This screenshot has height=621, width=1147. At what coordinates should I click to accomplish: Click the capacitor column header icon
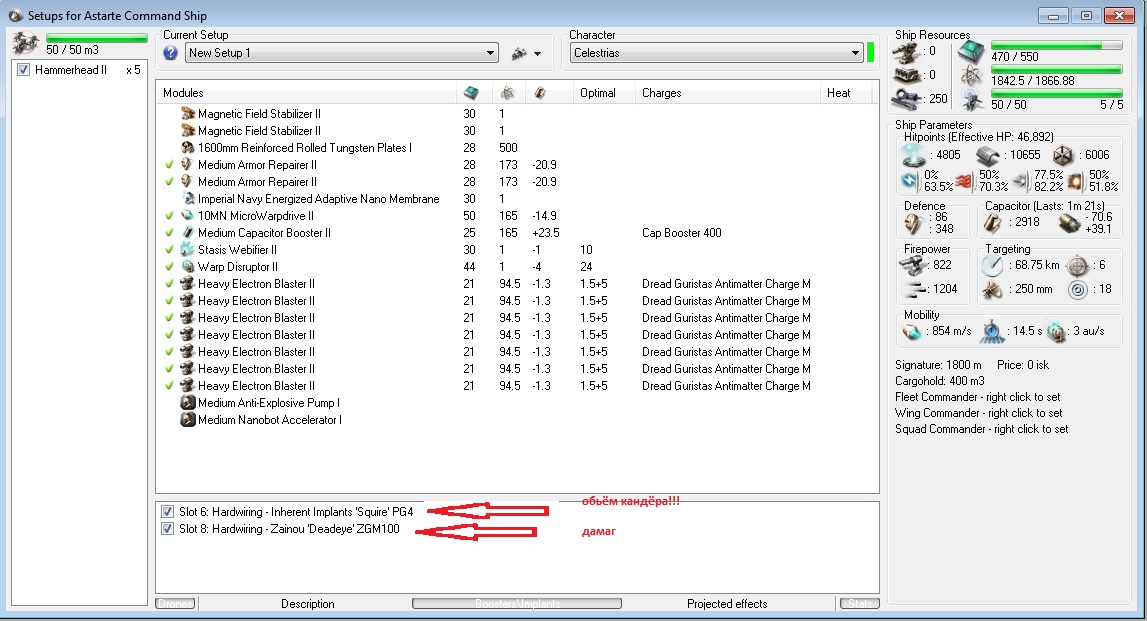point(540,93)
